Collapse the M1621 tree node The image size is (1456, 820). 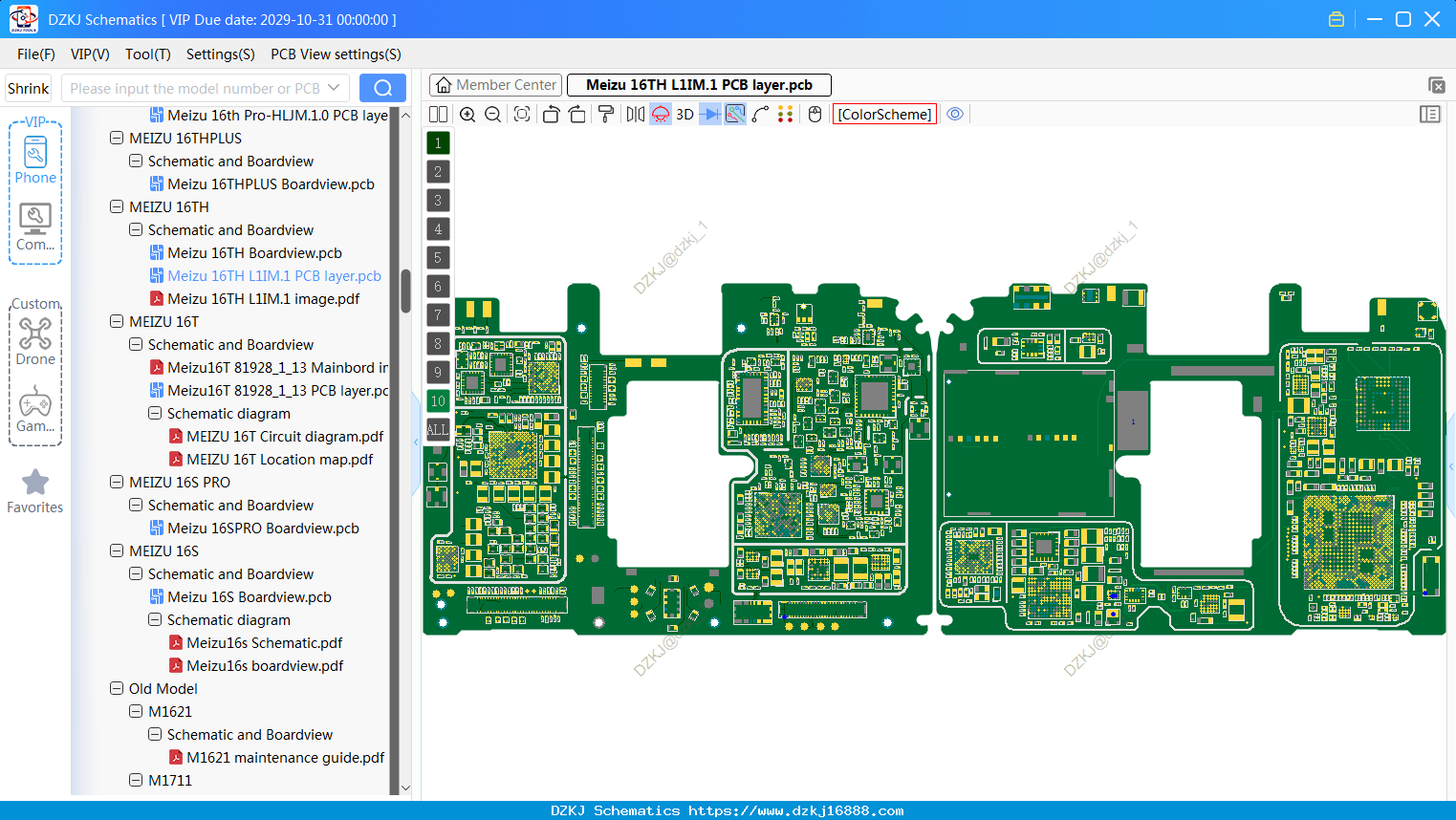136,711
